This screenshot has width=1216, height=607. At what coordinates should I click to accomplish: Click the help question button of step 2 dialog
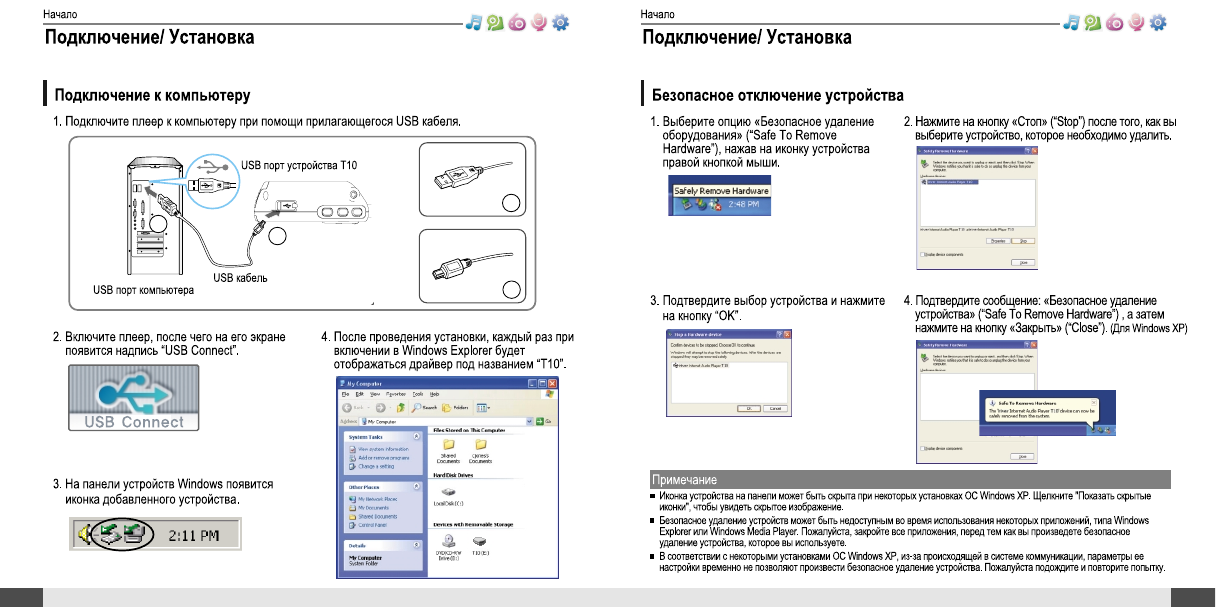pos(1027,151)
